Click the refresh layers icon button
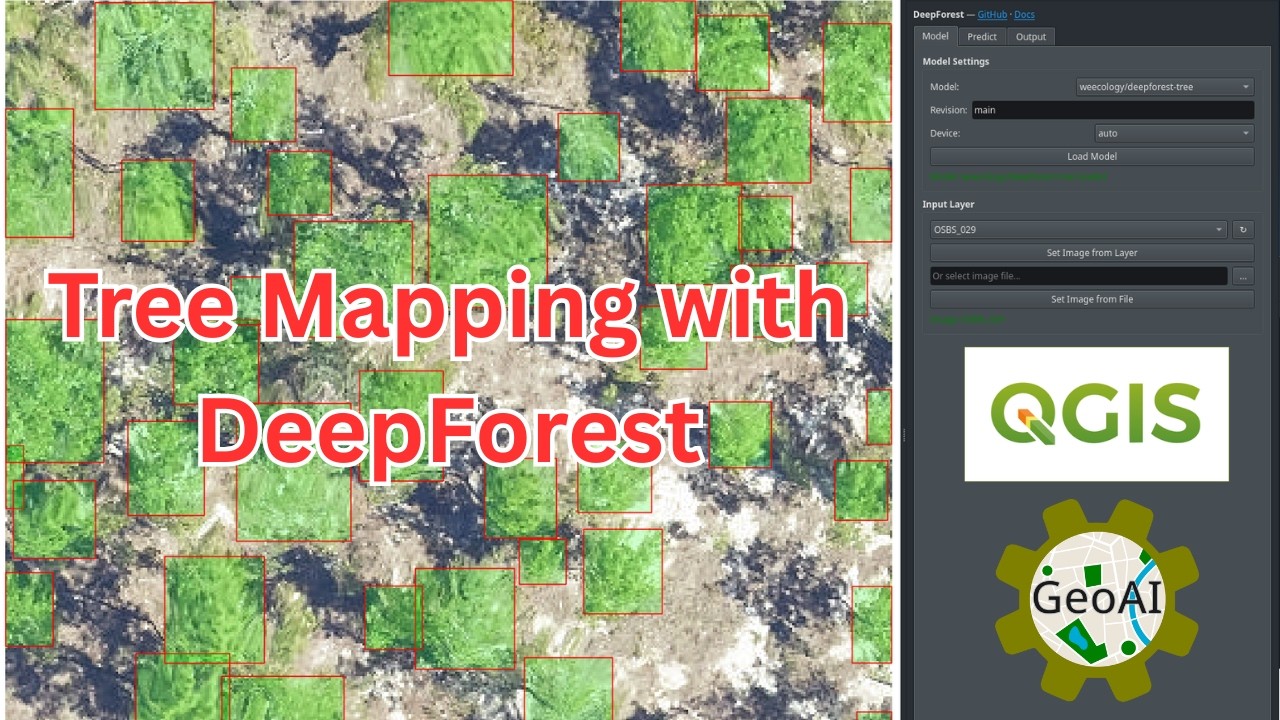The width and height of the screenshot is (1280, 720). [x=1243, y=230]
